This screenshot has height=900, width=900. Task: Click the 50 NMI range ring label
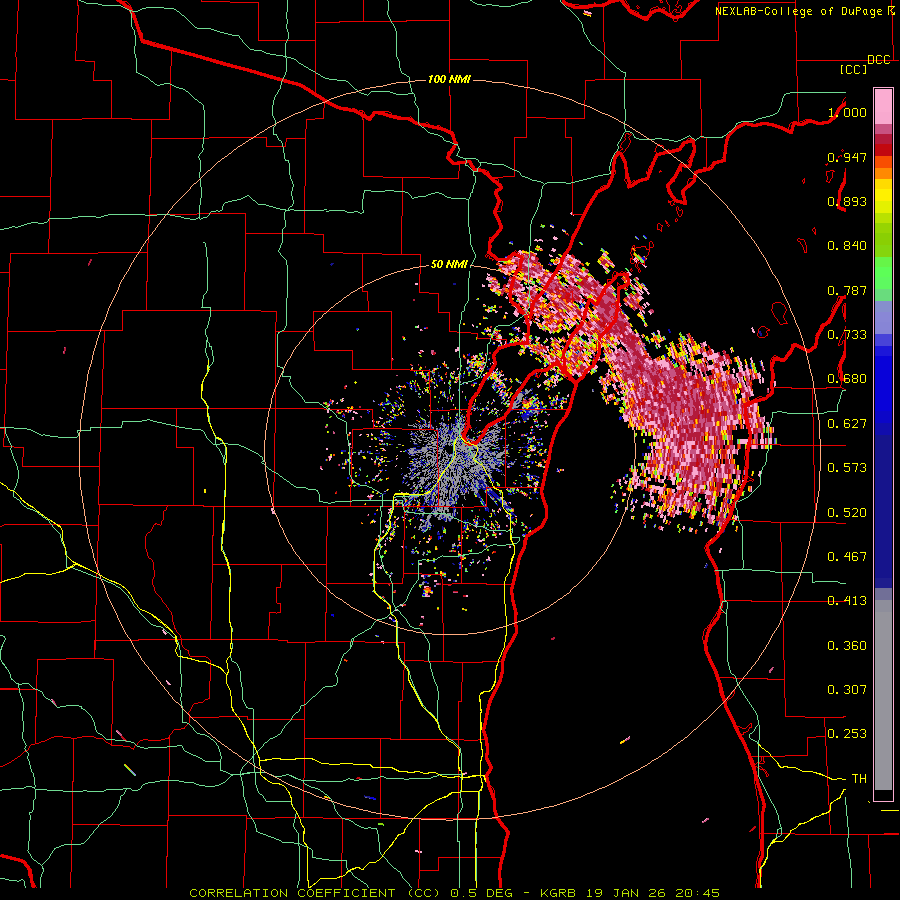[x=449, y=265]
